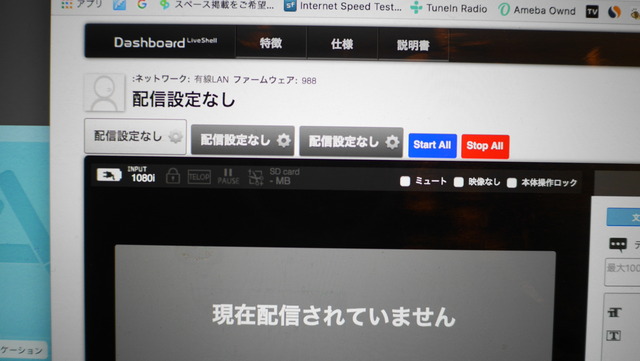Click the 現在配信されていません preview area
This screenshot has width=640, height=361.
pos(335,303)
